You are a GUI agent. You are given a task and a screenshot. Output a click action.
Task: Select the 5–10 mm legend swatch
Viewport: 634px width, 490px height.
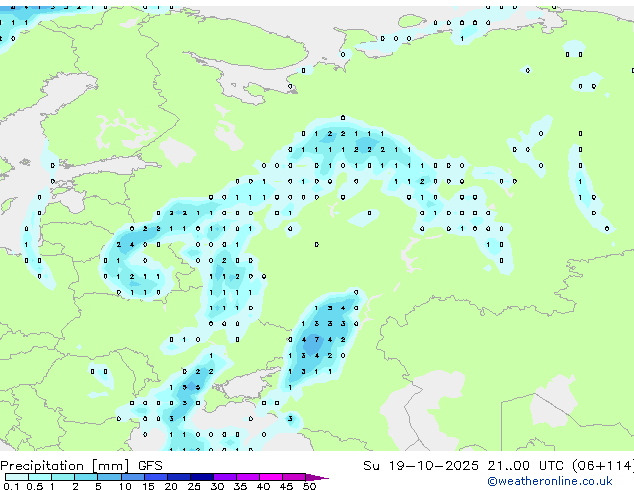(x=109, y=477)
